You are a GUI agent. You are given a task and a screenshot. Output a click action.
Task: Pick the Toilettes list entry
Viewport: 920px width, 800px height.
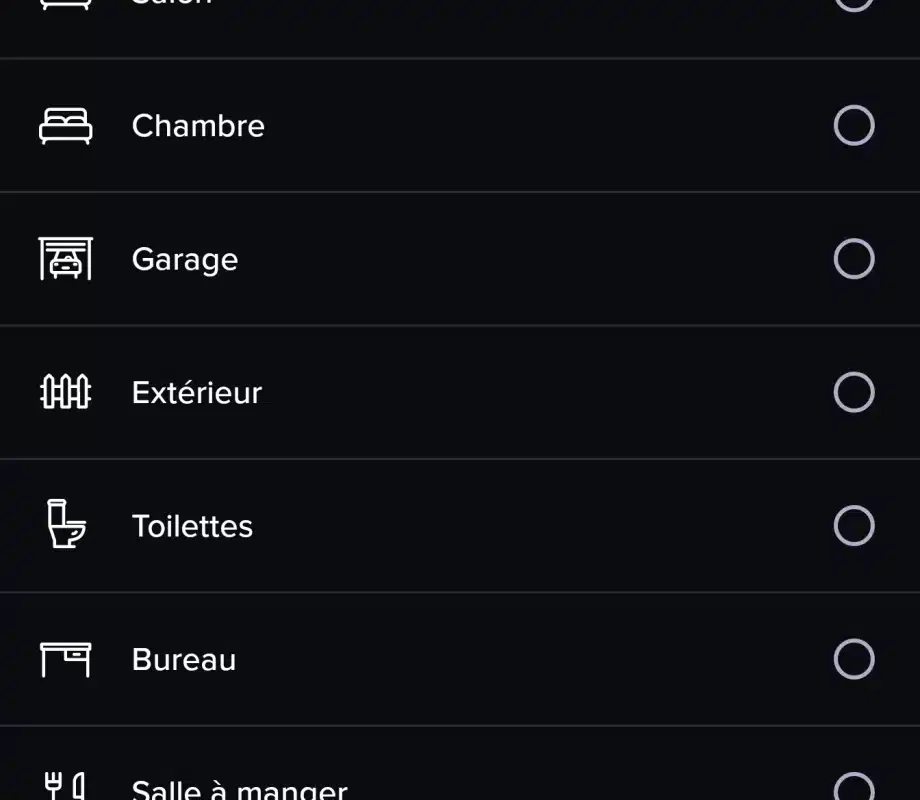460,525
